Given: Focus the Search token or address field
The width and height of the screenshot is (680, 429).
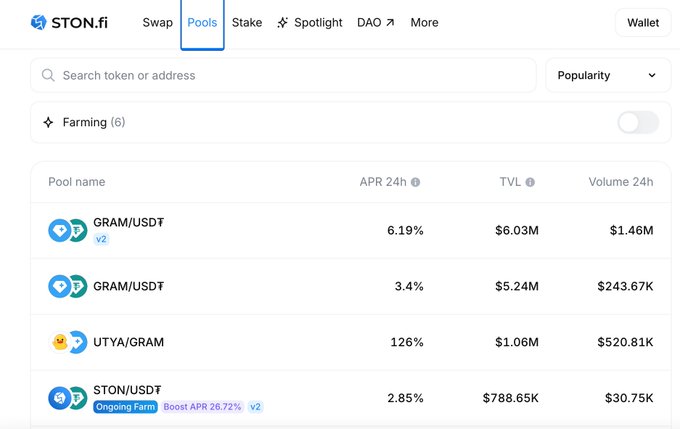Looking at the screenshot, I should [x=283, y=75].
